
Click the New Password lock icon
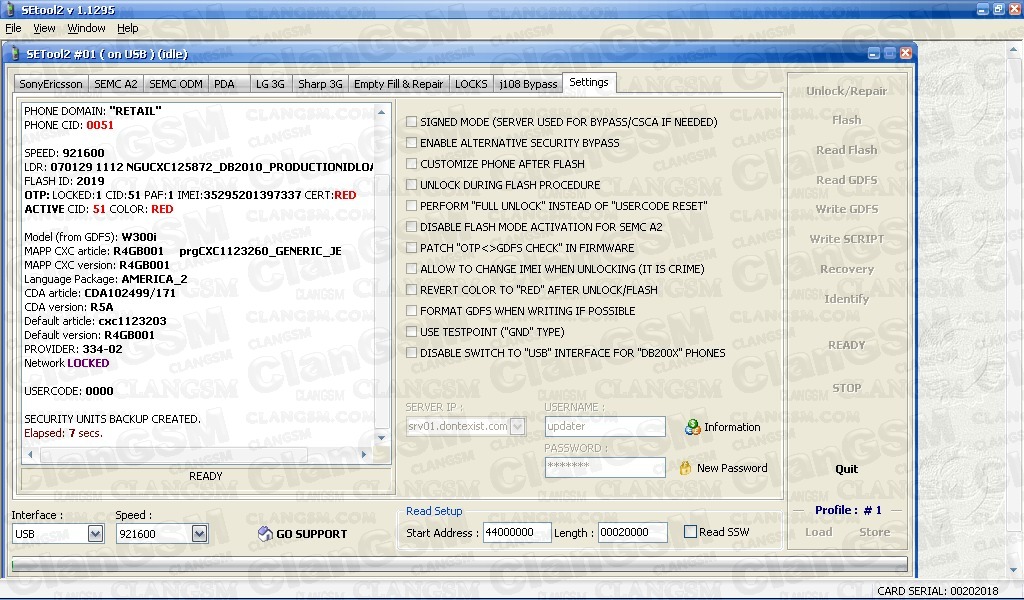[685, 468]
